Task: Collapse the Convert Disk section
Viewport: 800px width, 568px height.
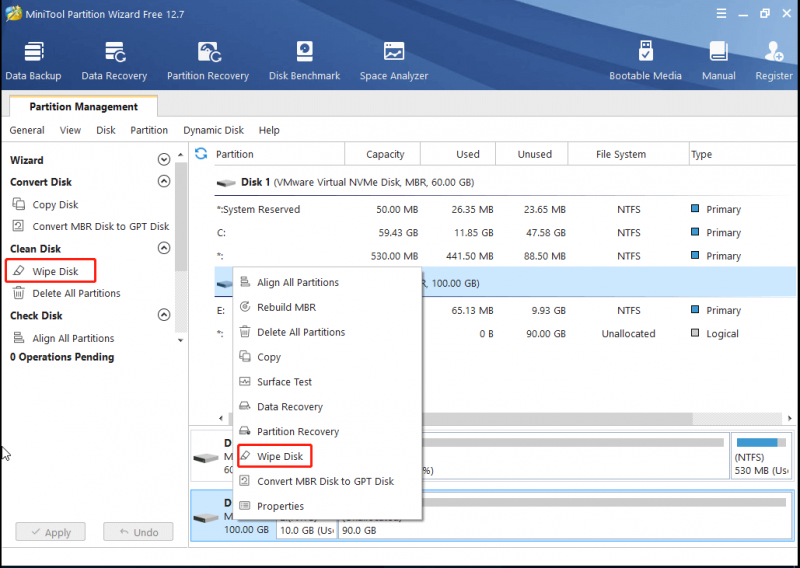Action: click(x=164, y=181)
